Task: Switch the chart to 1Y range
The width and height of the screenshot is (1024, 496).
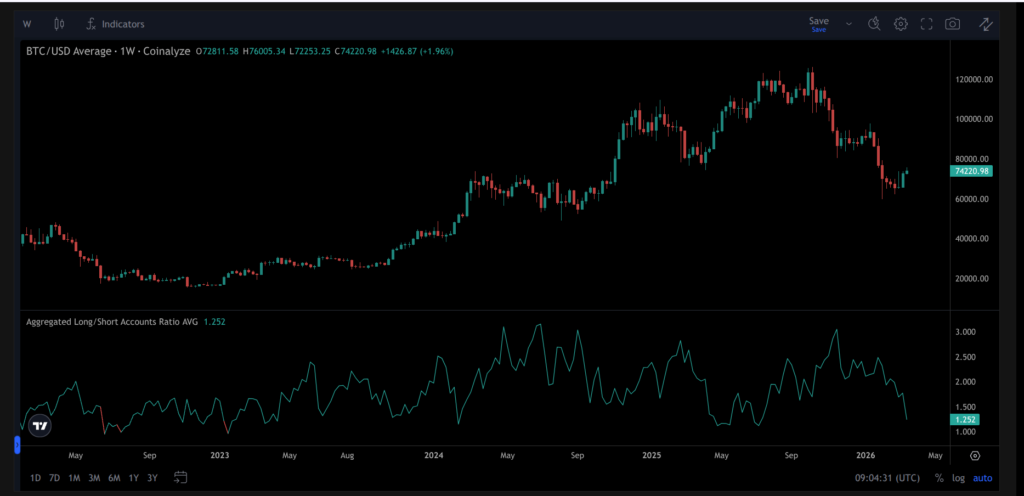Action: 133,477
